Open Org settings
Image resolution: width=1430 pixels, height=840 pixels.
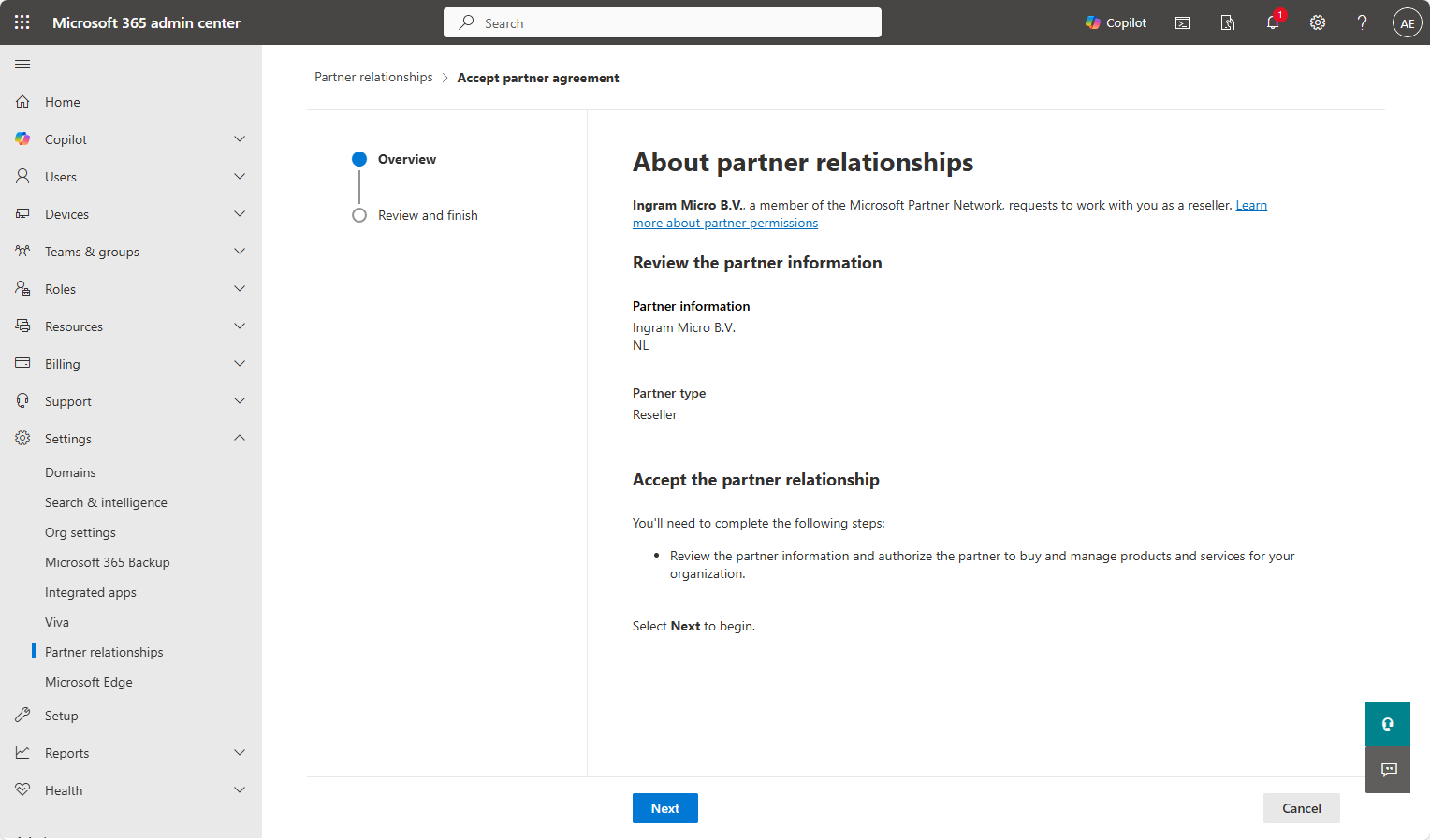pyautogui.click(x=80, y=532)
